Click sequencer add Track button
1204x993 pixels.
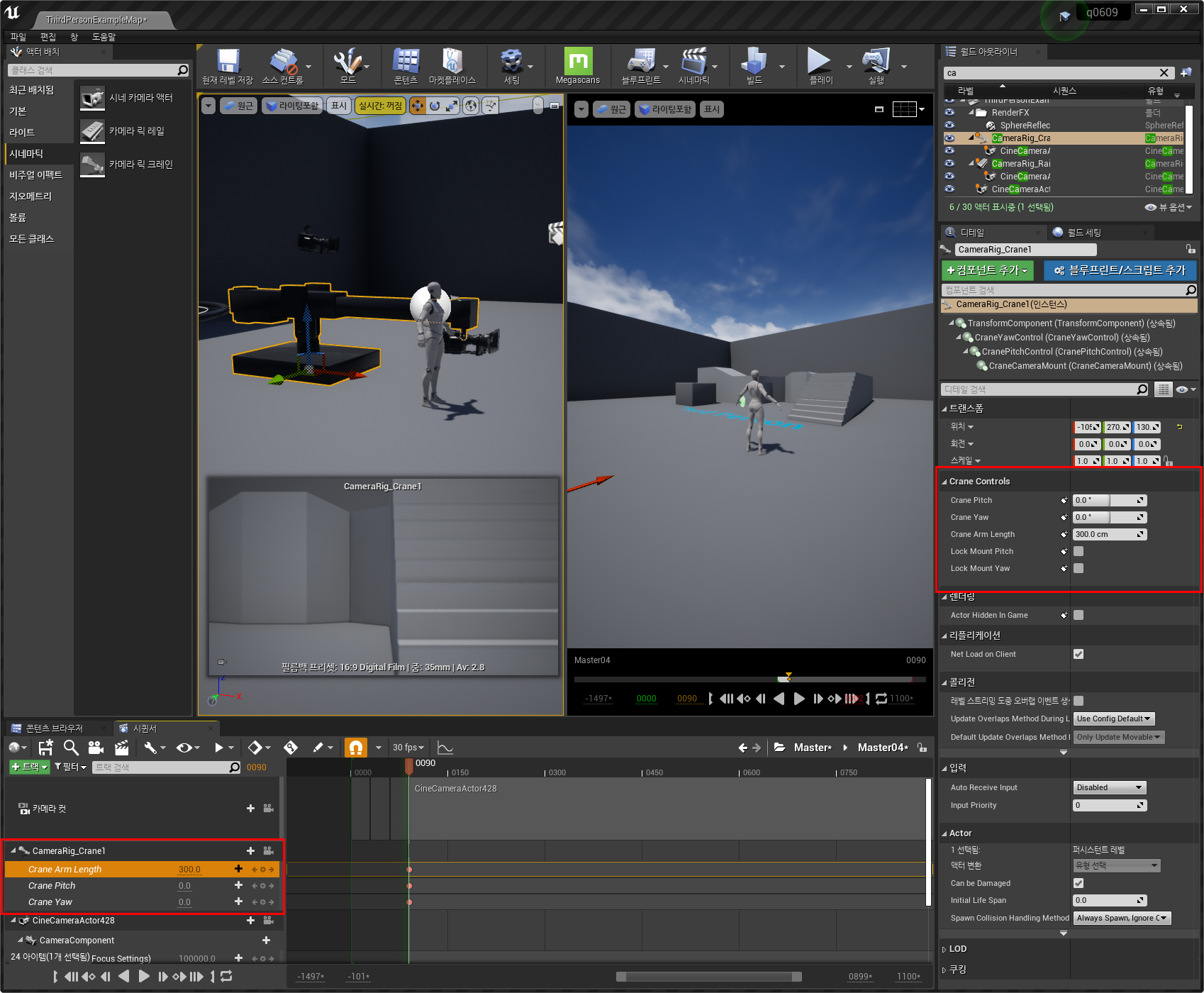pos(30,767)
